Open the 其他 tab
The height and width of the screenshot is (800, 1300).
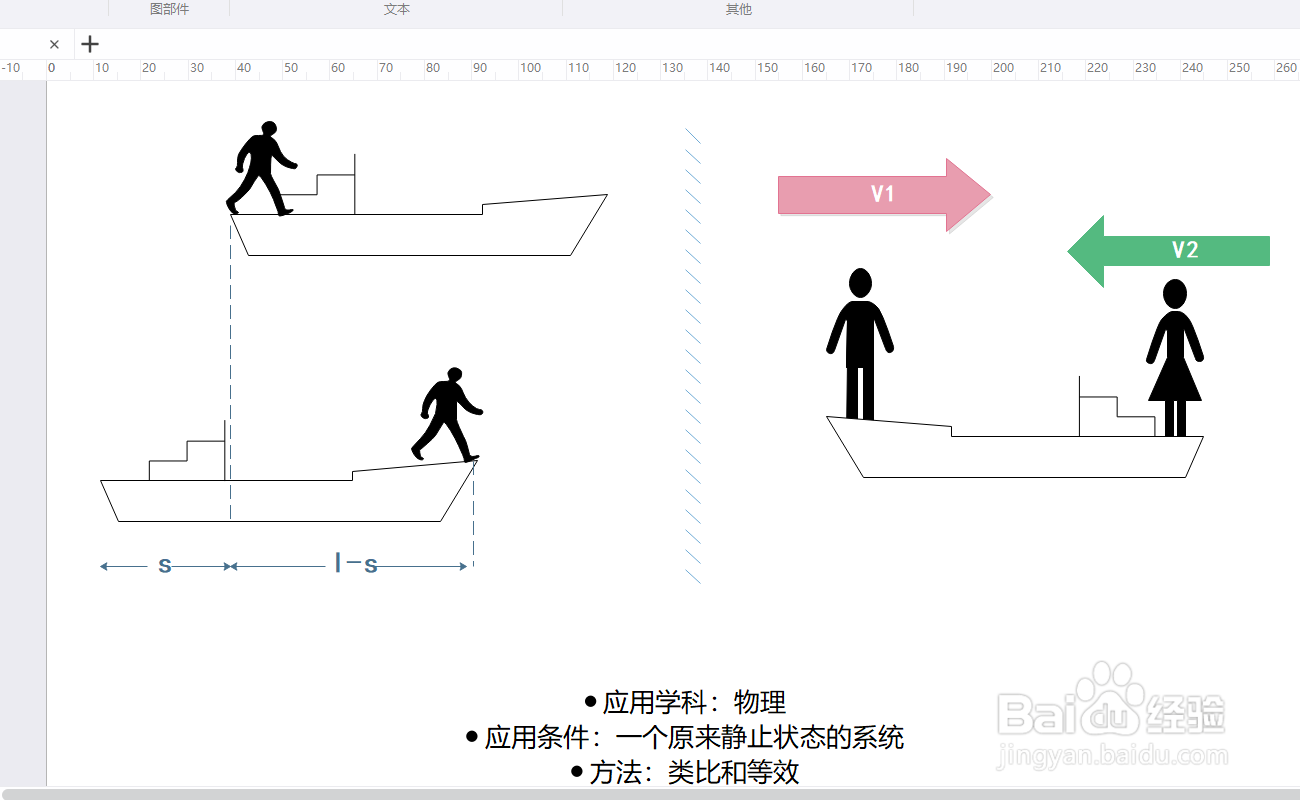738,9
